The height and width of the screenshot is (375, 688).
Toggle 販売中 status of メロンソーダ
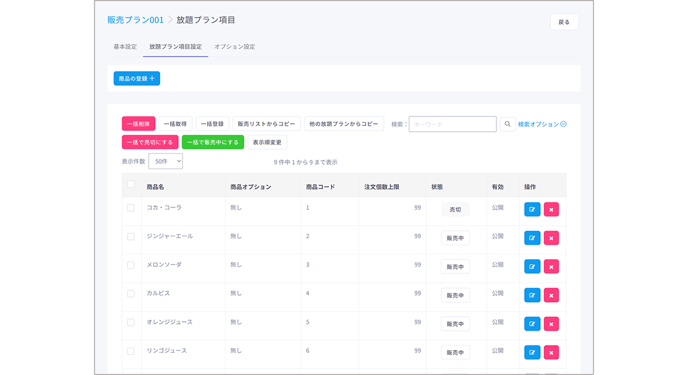point(455,267)
